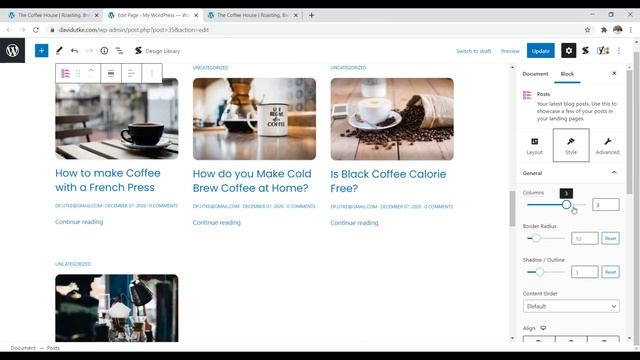Click Continue reading under French Press post
The height and width of the screenshot is (360, 640).
(x=79, y=222)
